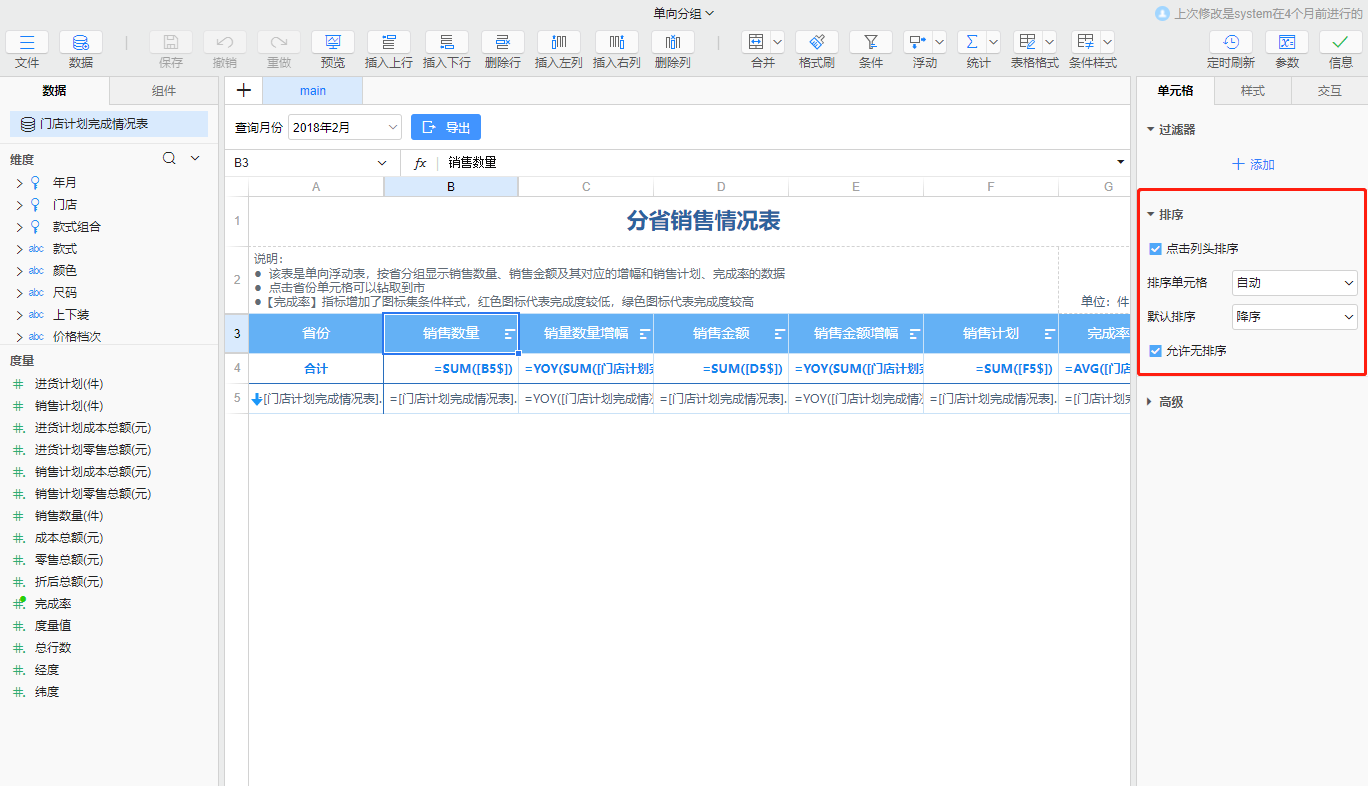Change 默认排序 from 降序 via its dropdown
This screenshot has width=1368, height=786.
[x=1294, y=317]
